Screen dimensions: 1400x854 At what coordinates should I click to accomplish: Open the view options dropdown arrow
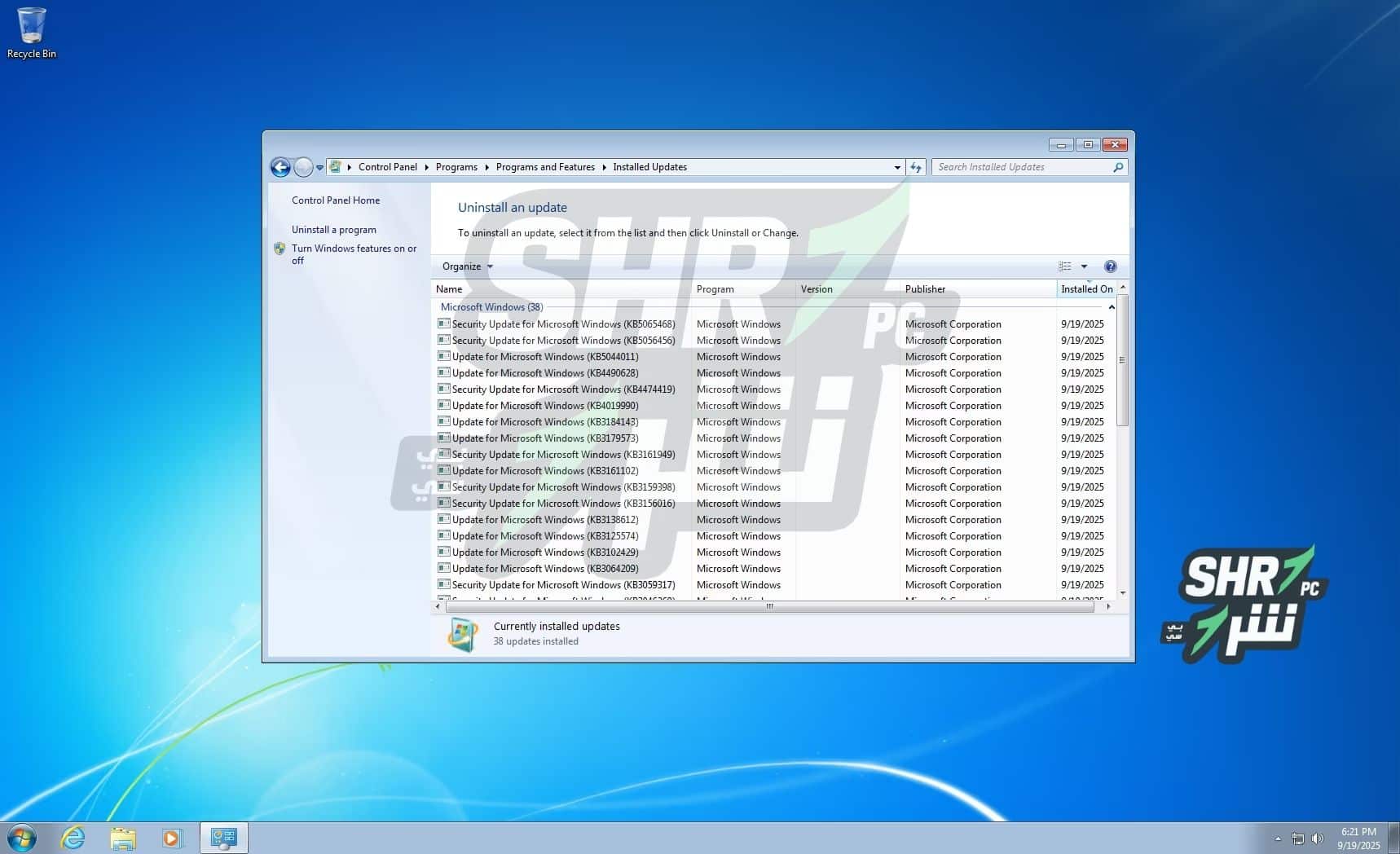[x=1084, y=266]
